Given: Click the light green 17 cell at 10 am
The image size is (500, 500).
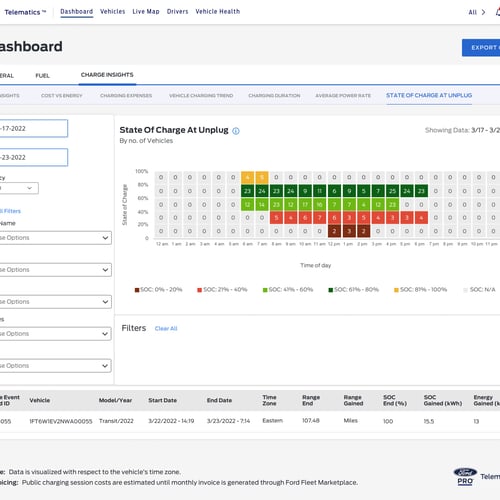Looking at the screenshot, I should point(305,204).
